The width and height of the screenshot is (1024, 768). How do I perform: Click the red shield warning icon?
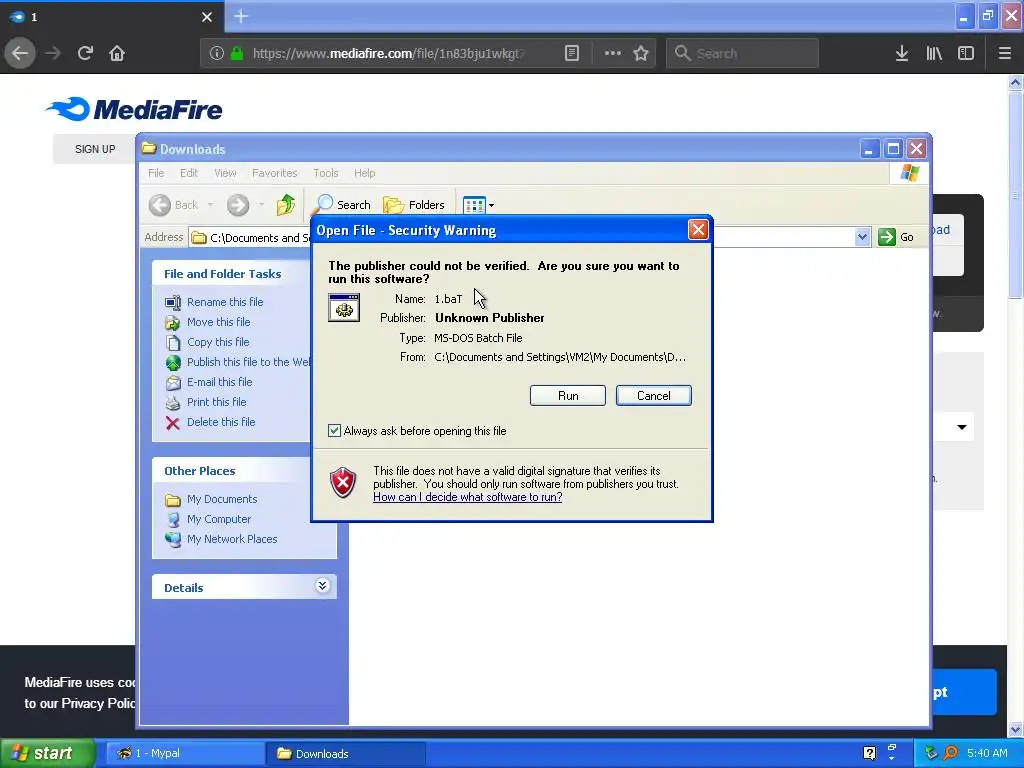point(343,482)
